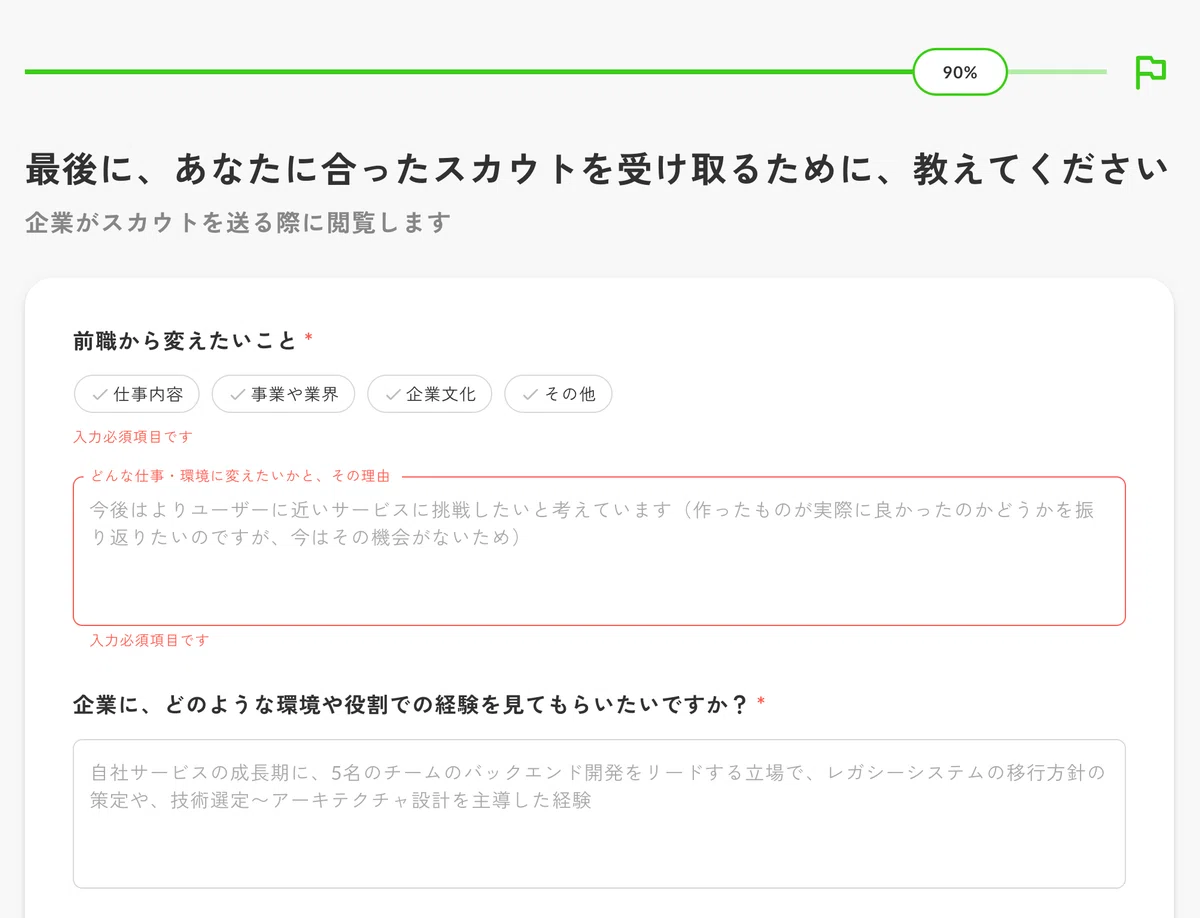Choose the 企業文化 chip

(430, 394)
